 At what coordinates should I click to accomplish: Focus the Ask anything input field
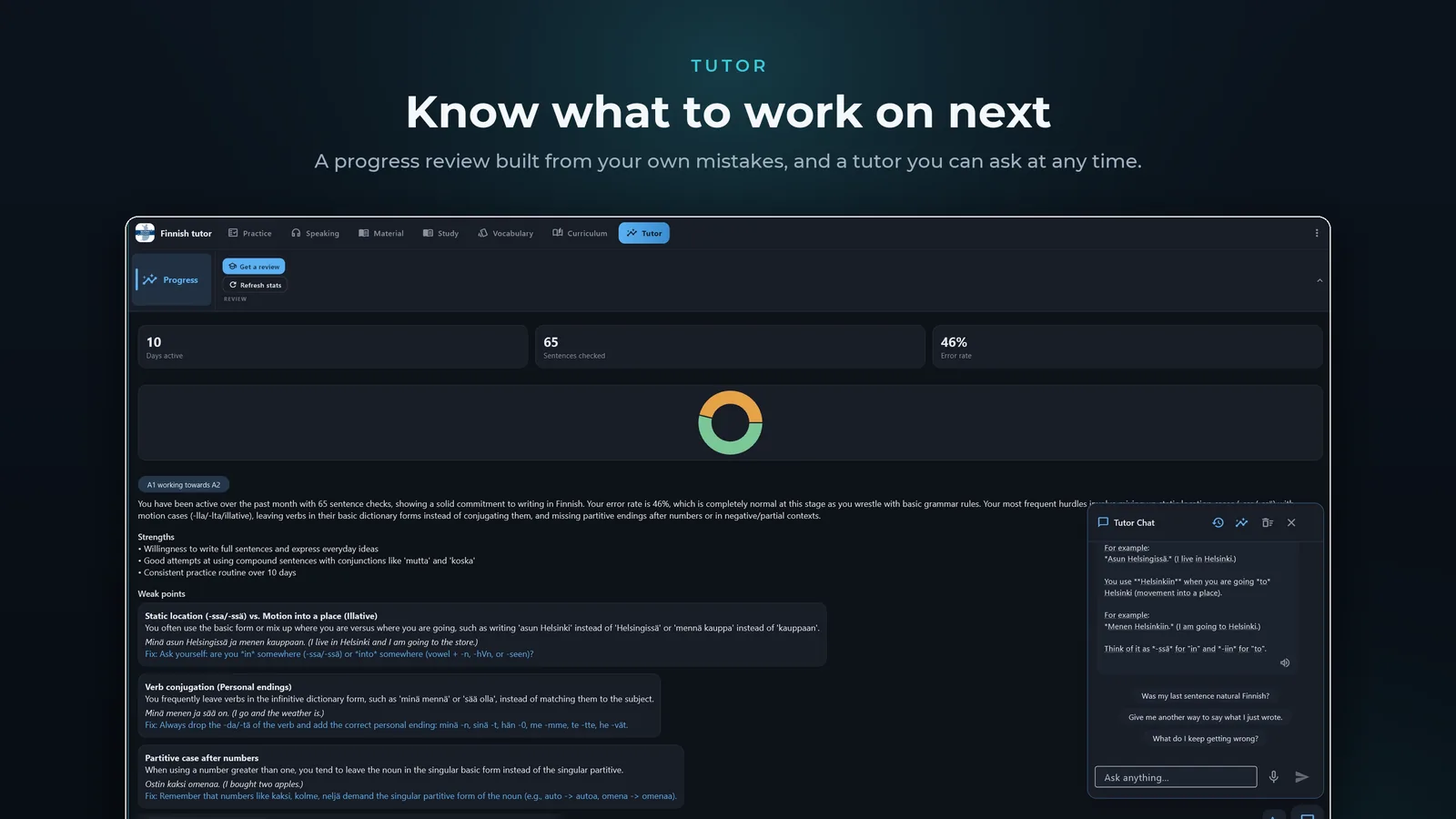[1176, 777]
